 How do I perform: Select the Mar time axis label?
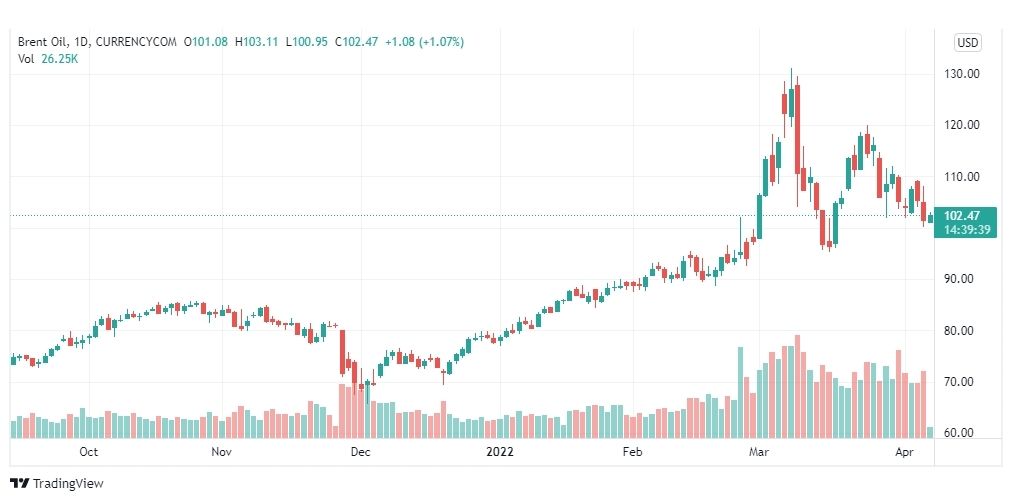click(758, 452)
